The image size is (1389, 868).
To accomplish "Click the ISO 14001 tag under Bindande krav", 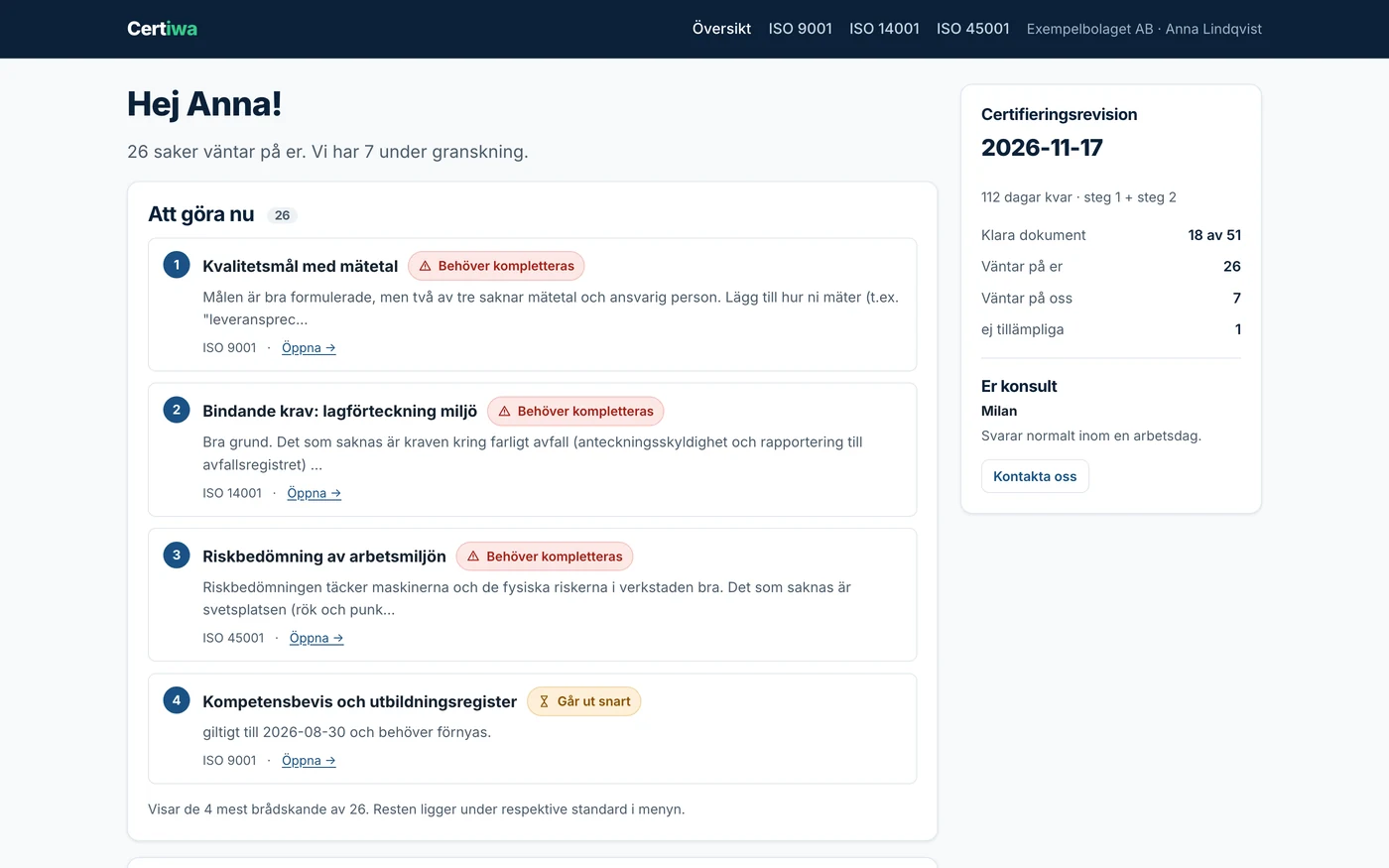I will pyautogui.click(x=232, y=493).
